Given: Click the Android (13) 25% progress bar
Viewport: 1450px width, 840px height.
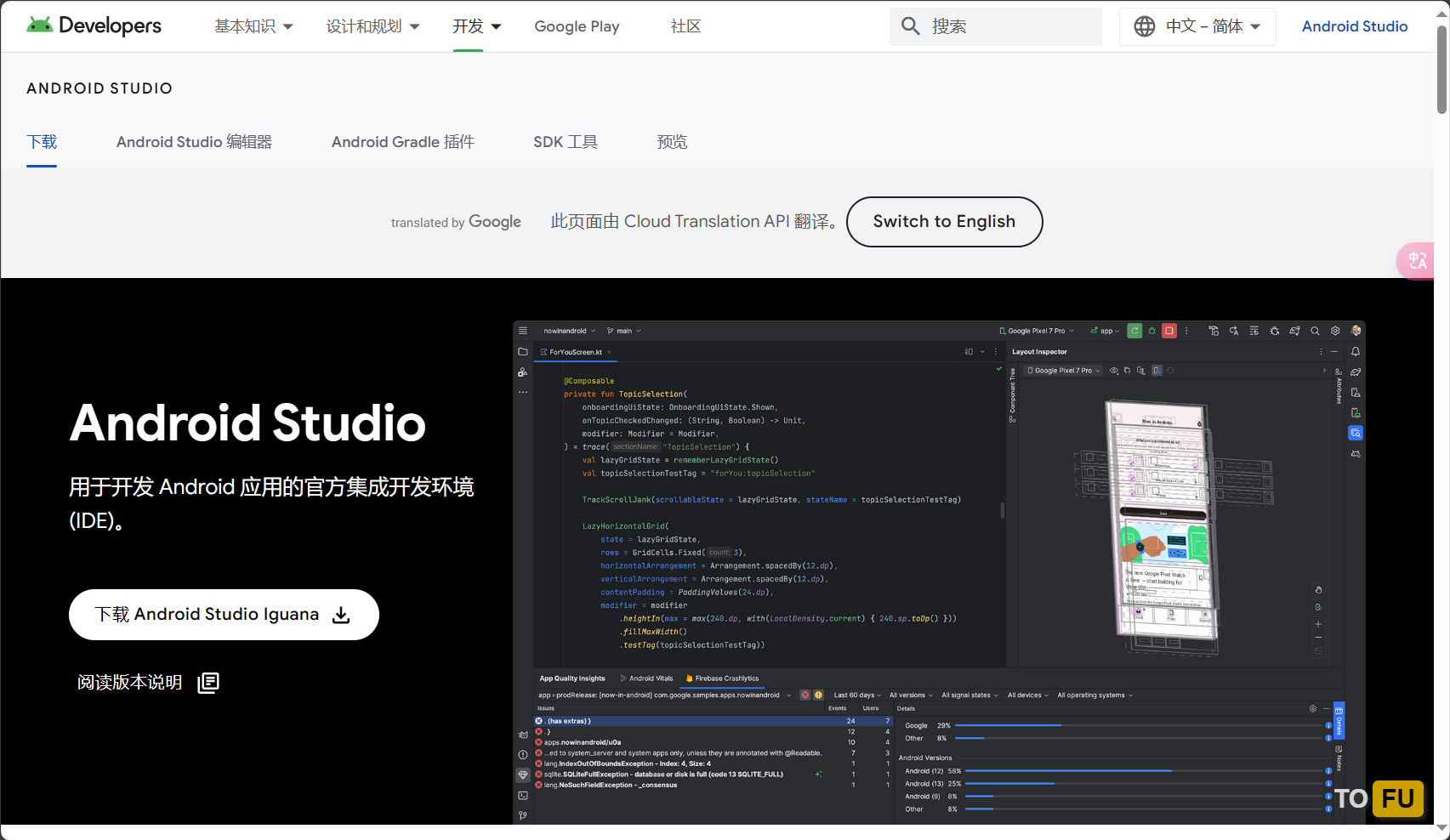Looking at the screenshot, I should (1144, 784).
